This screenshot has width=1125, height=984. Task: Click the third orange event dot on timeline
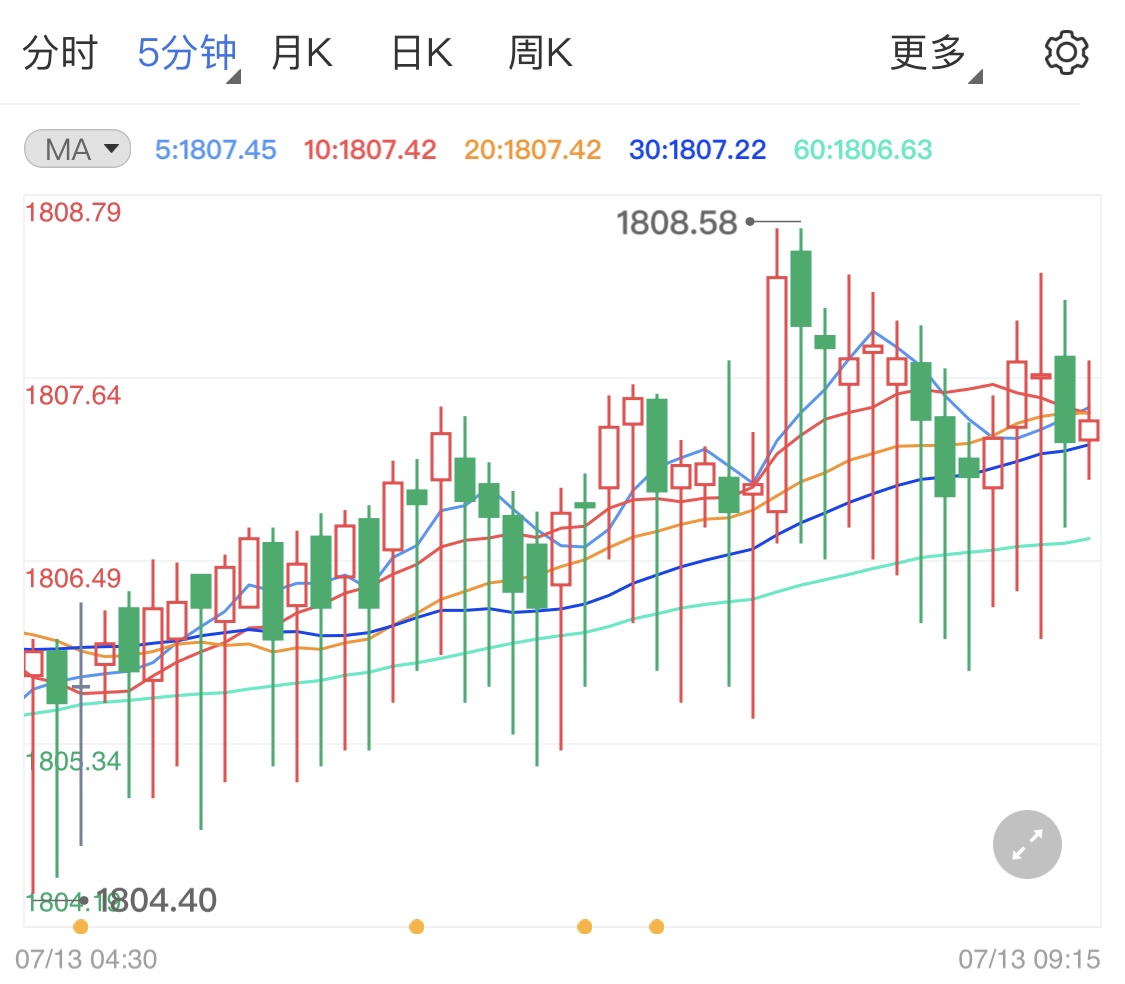pyautogui.click(x=585, y=927)
